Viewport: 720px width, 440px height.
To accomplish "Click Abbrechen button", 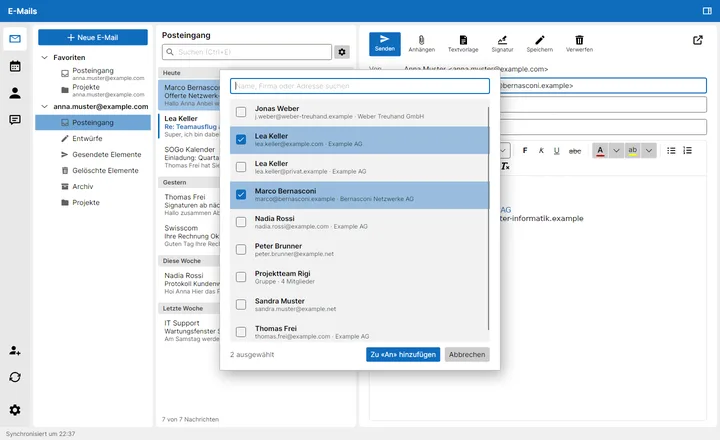I will (x=467, y=355).
